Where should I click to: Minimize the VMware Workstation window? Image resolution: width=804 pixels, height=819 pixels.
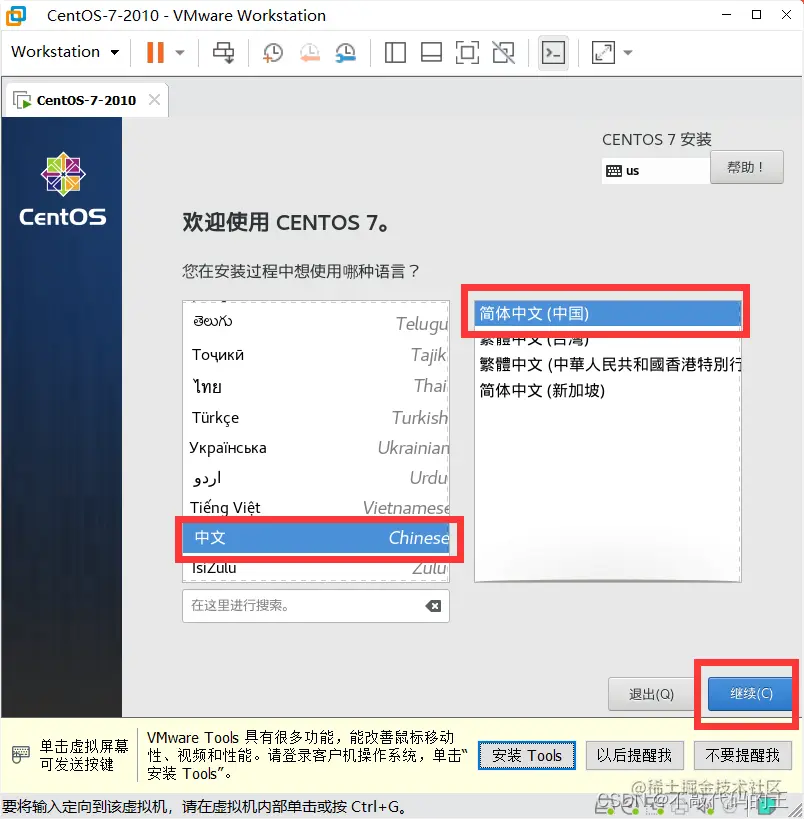(x=726, y=15)
